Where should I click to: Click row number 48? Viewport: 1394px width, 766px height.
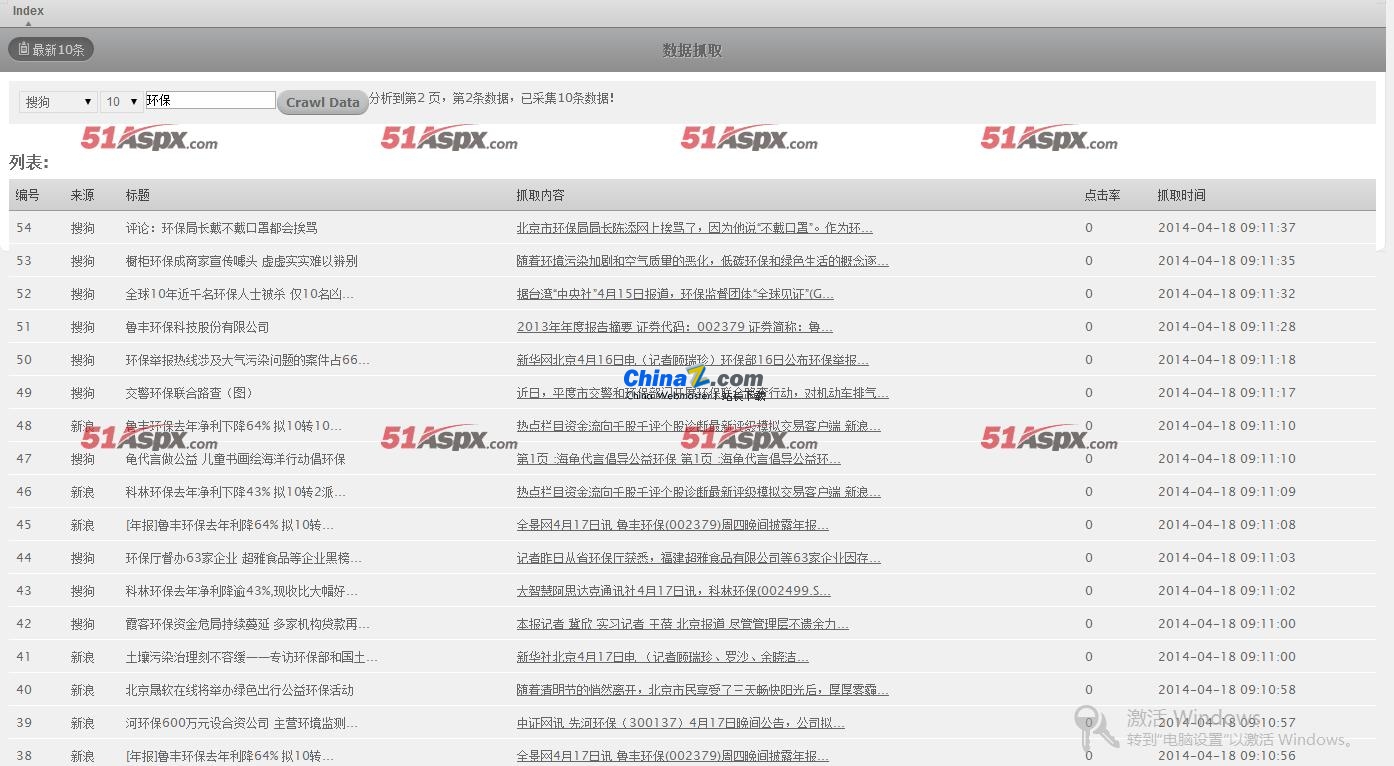pyautogui.click(x=24, y=426)
